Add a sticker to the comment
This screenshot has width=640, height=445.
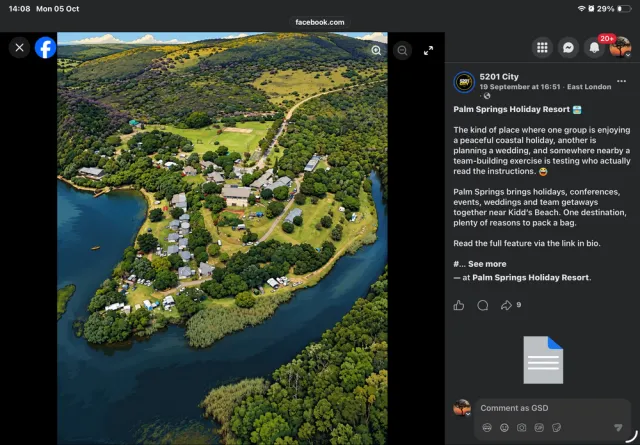(557, 427)
